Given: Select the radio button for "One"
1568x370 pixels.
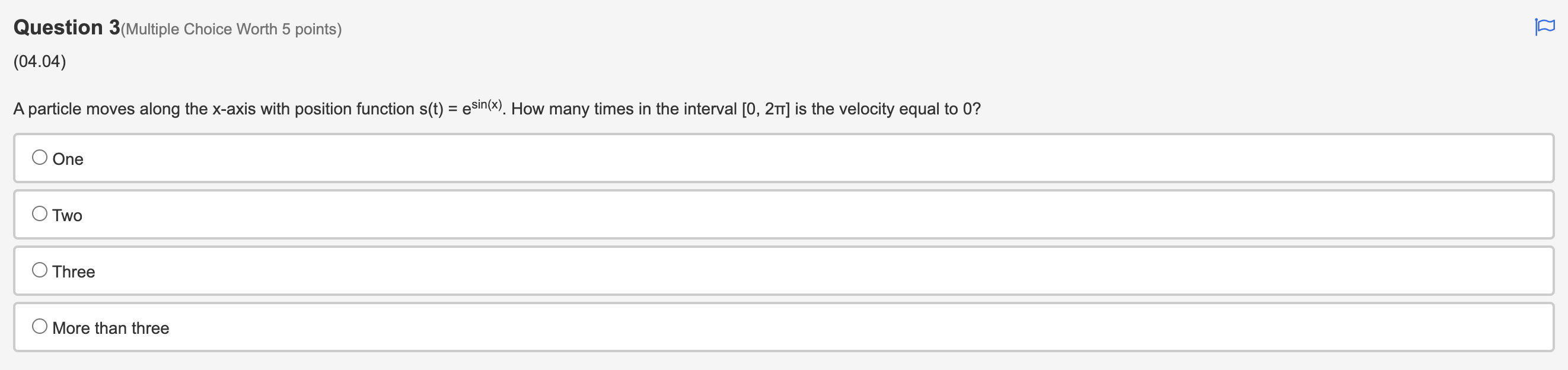Looking at the screenshot, I should (x=40, y=157).
